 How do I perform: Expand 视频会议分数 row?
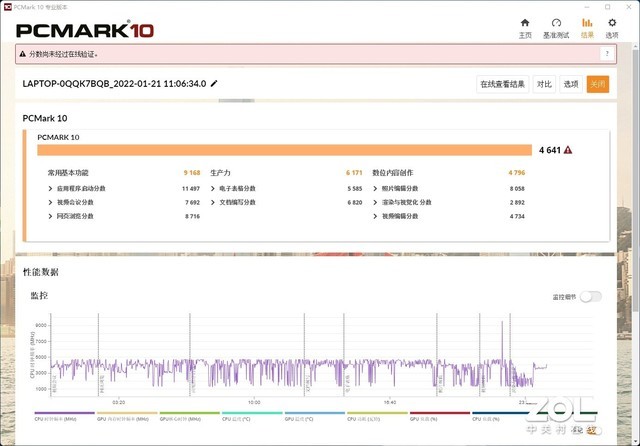tap(50, 202)
